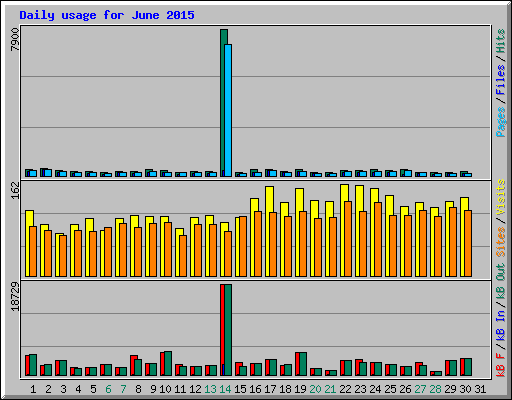The width and height of the screenshot is (512, 400).
Task: Click the green kB Out bar for day 30
Action: tap(468, 367)
